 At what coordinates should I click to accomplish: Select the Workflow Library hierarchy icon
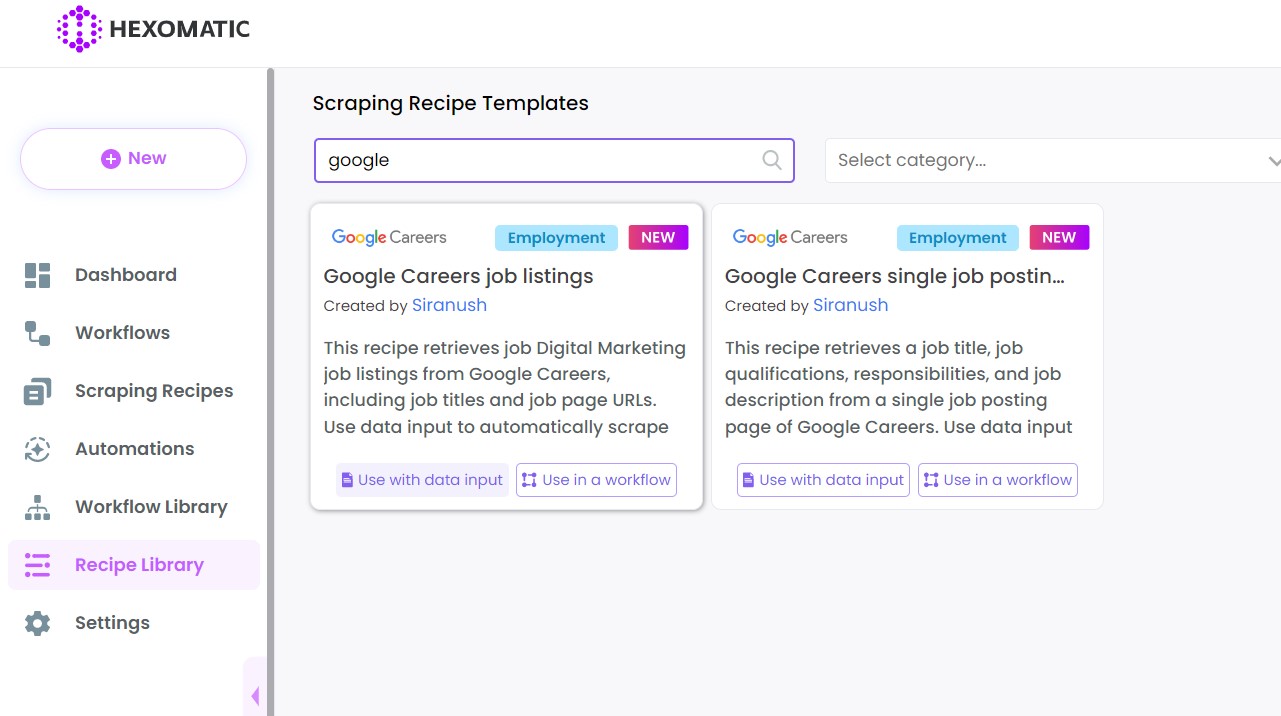point(37,506)
